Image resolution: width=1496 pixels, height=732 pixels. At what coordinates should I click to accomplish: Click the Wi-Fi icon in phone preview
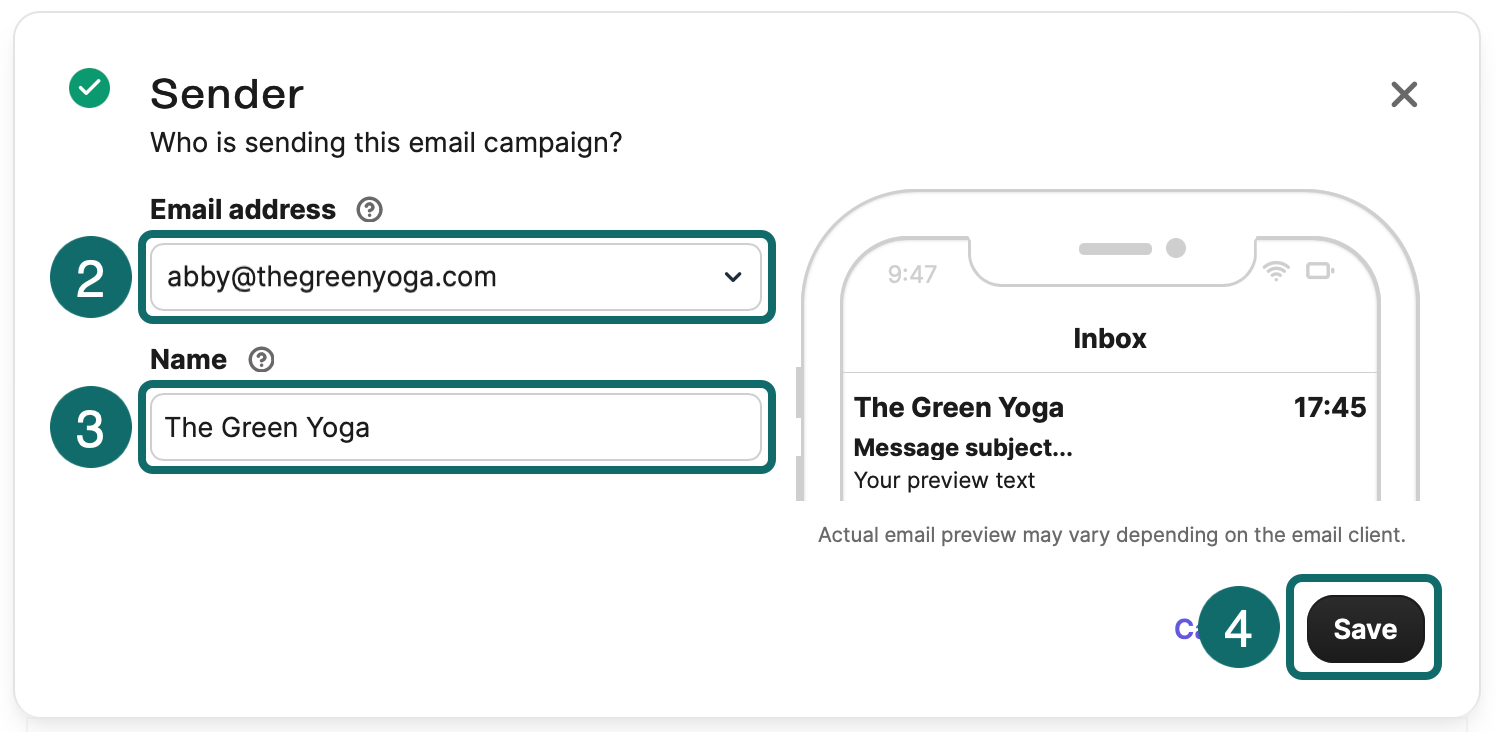click(1276, 271)
